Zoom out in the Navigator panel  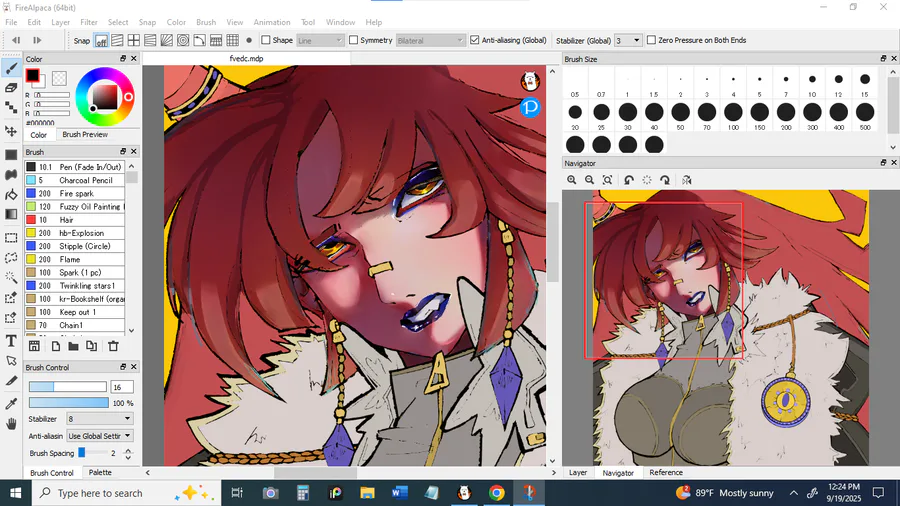click(x=589, y=180)
